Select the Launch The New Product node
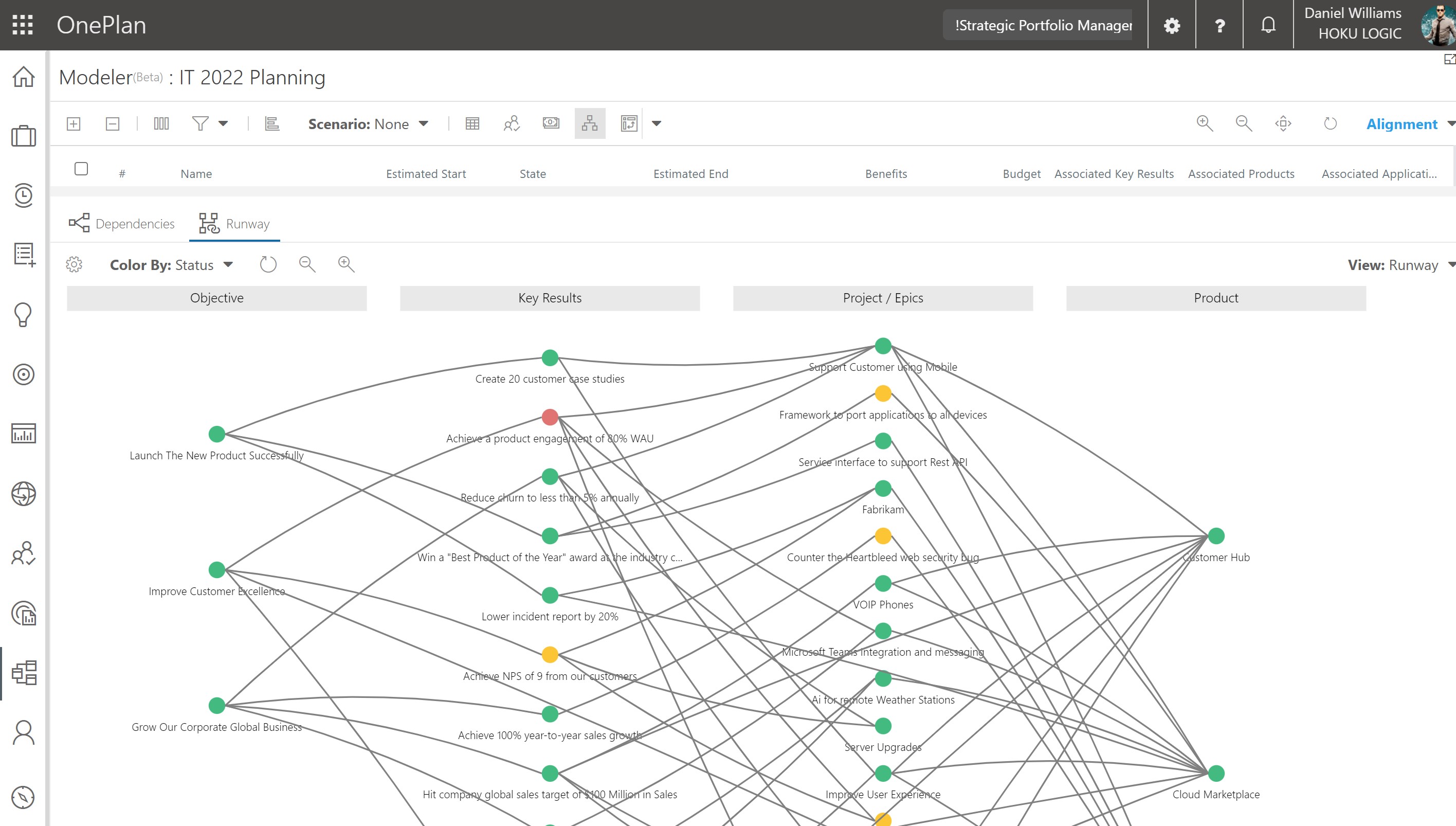This screenshot has height=826, width=1456. pos(216,434)
